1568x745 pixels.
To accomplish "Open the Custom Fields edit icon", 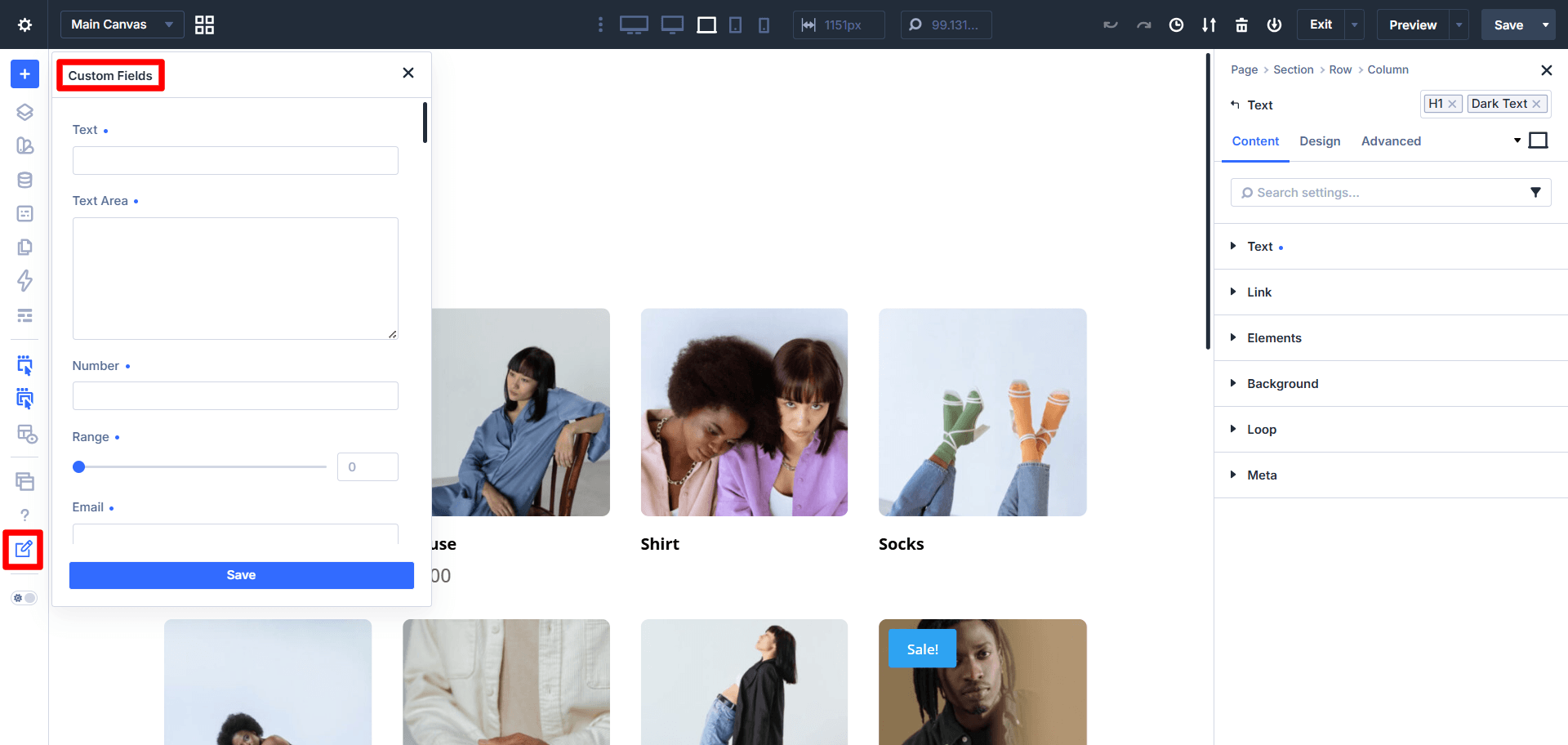I will (24, 549).
